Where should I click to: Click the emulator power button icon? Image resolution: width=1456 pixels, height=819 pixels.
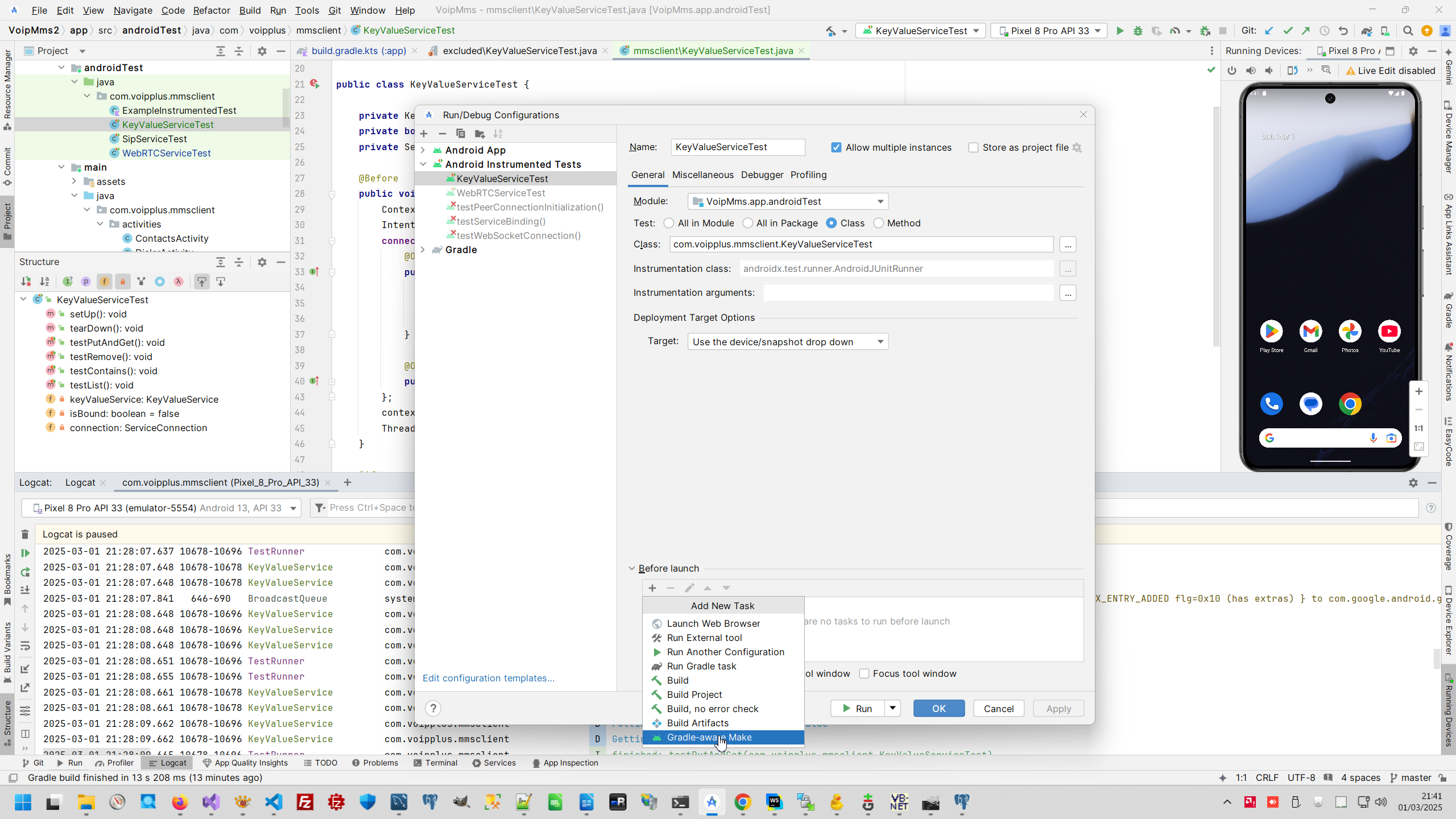1232,71
